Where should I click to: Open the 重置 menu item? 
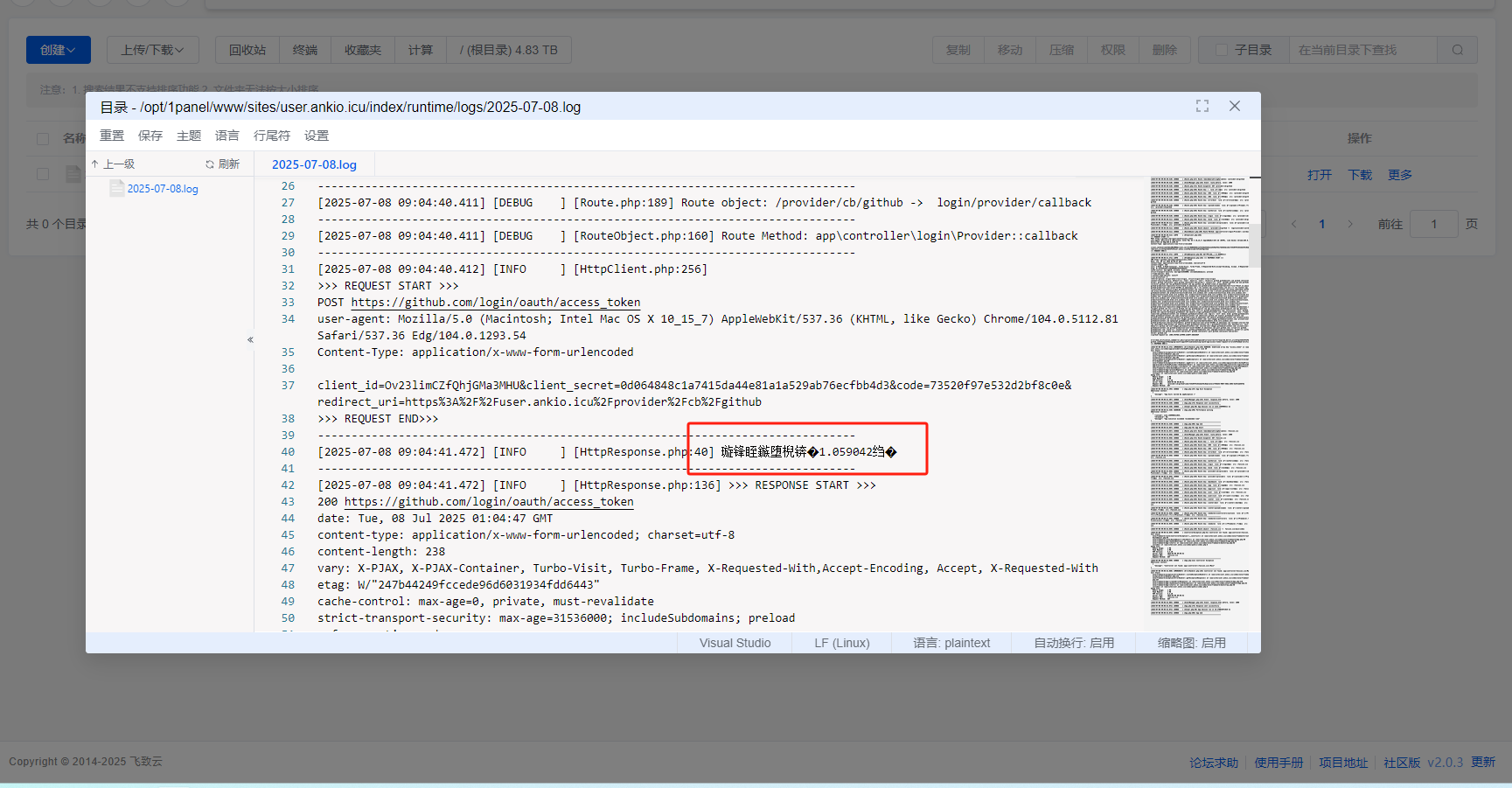pos(112,136)
